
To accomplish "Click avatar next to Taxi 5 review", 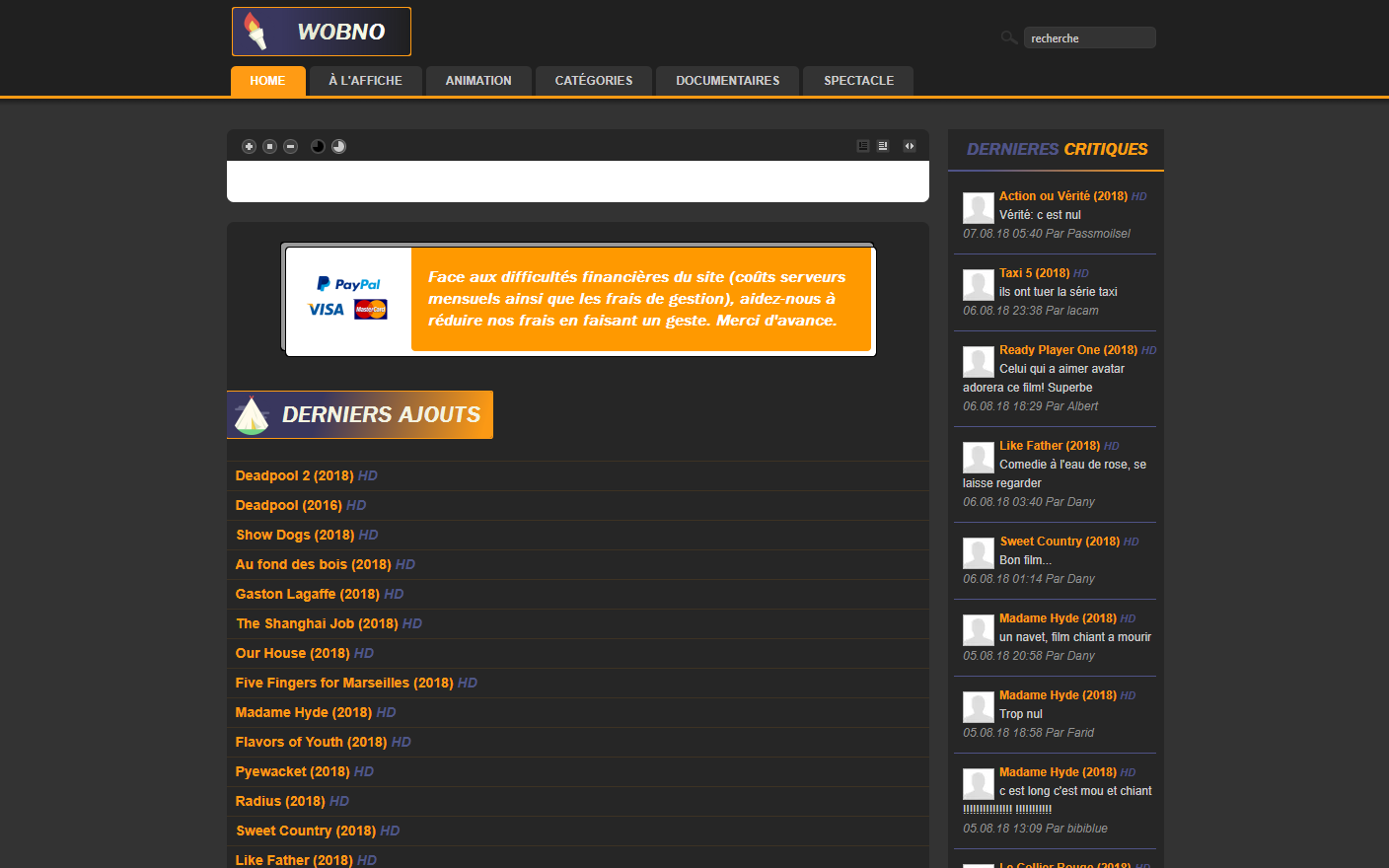I will (979, 285).
